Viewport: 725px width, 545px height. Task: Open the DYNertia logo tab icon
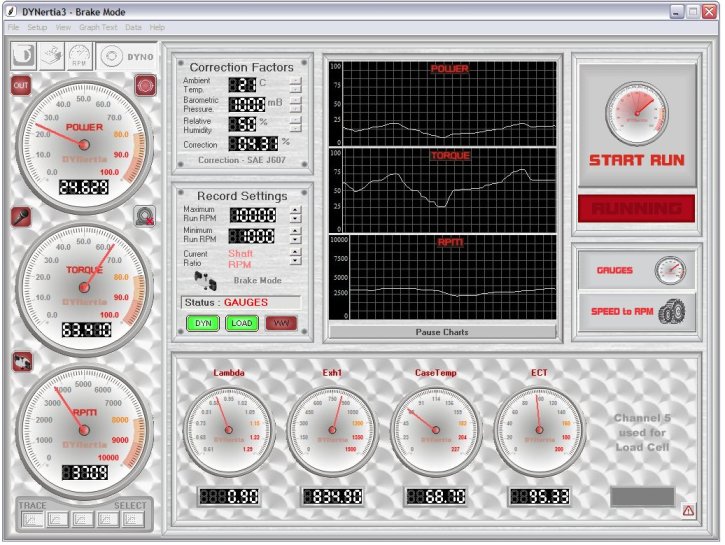(24, 56)
